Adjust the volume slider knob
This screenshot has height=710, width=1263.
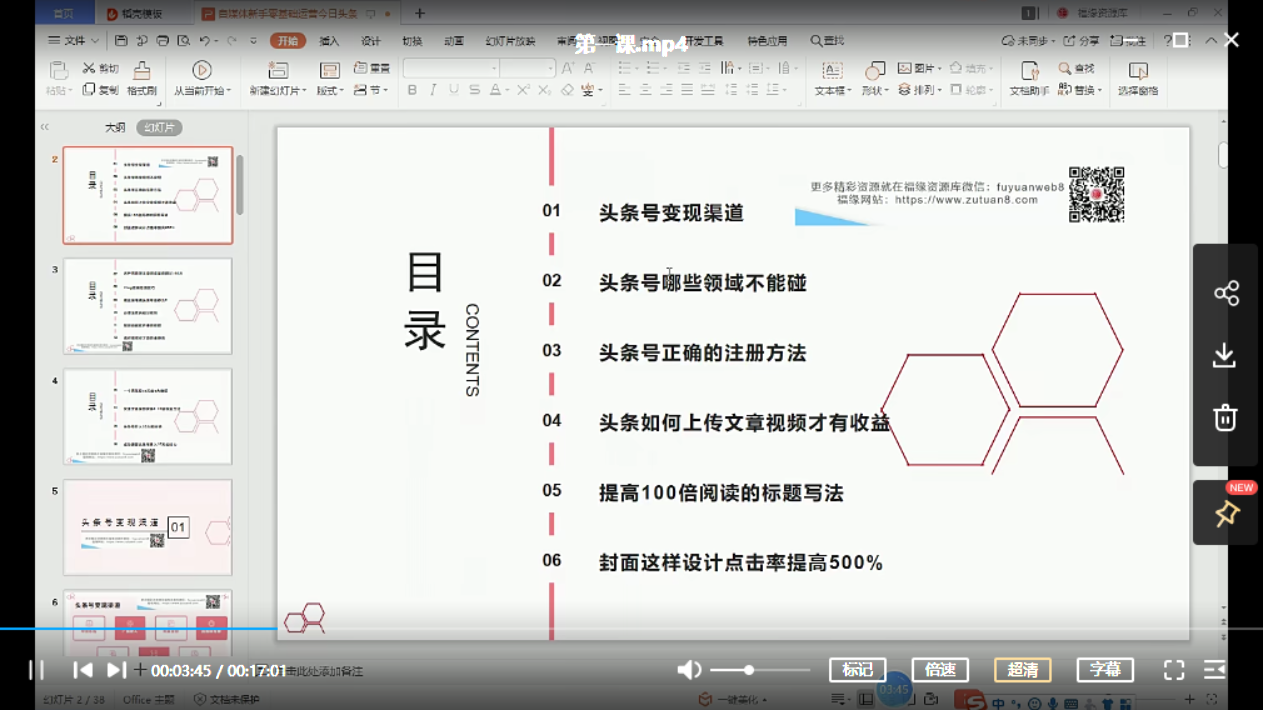pos(749,670)
